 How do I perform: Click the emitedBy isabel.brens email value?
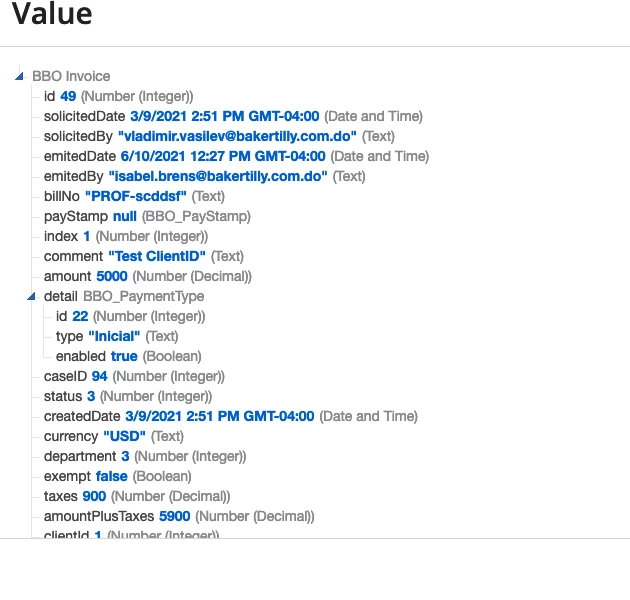[x=218, y=176]
